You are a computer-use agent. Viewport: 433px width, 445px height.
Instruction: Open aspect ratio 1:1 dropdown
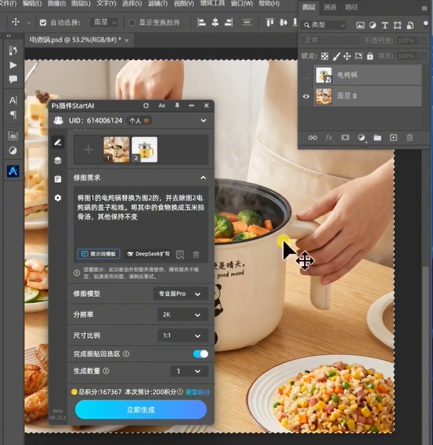pos(183,336)
